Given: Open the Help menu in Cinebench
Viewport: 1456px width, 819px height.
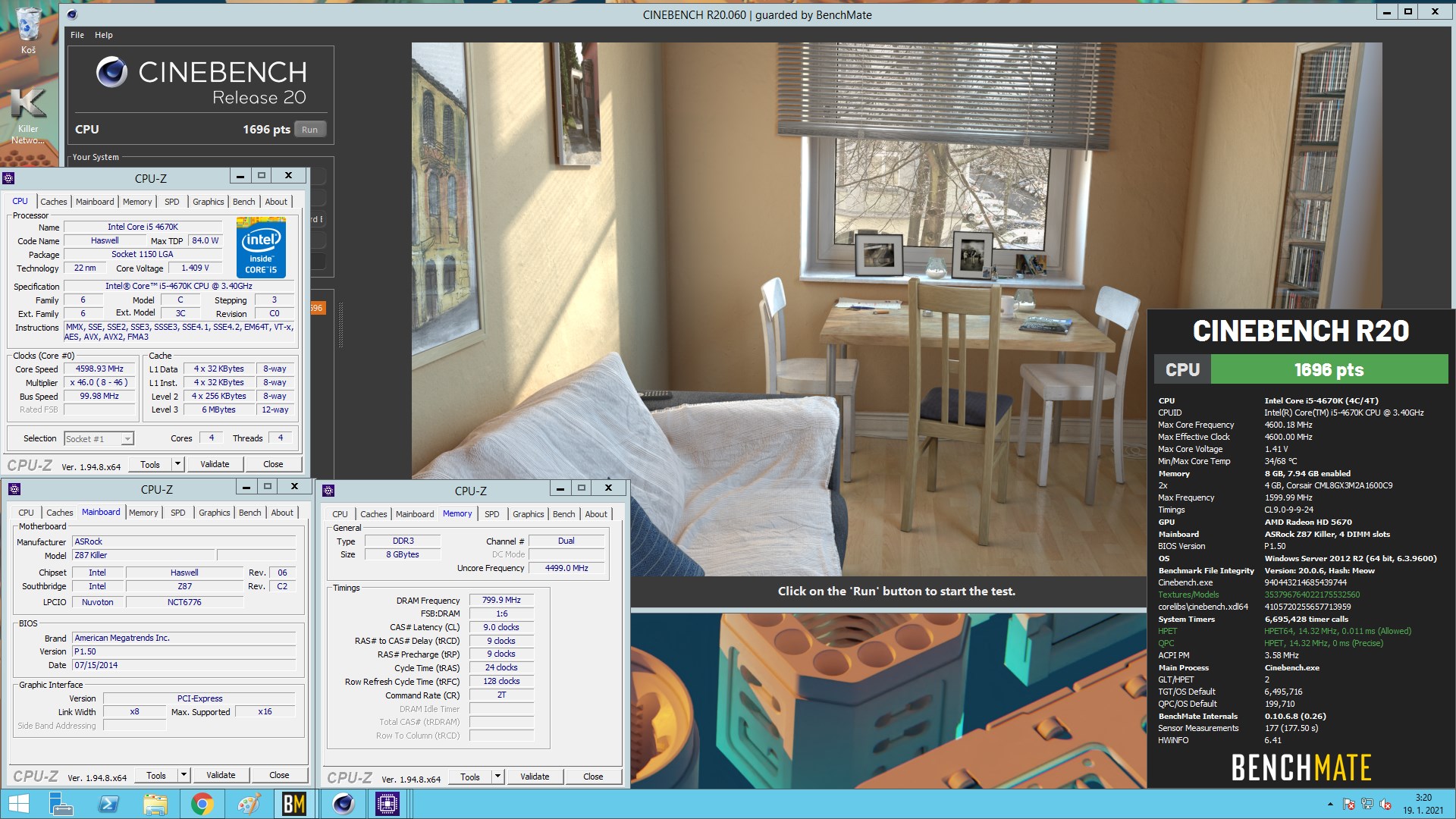Looking at the screenshot, I should coord(104,35).
